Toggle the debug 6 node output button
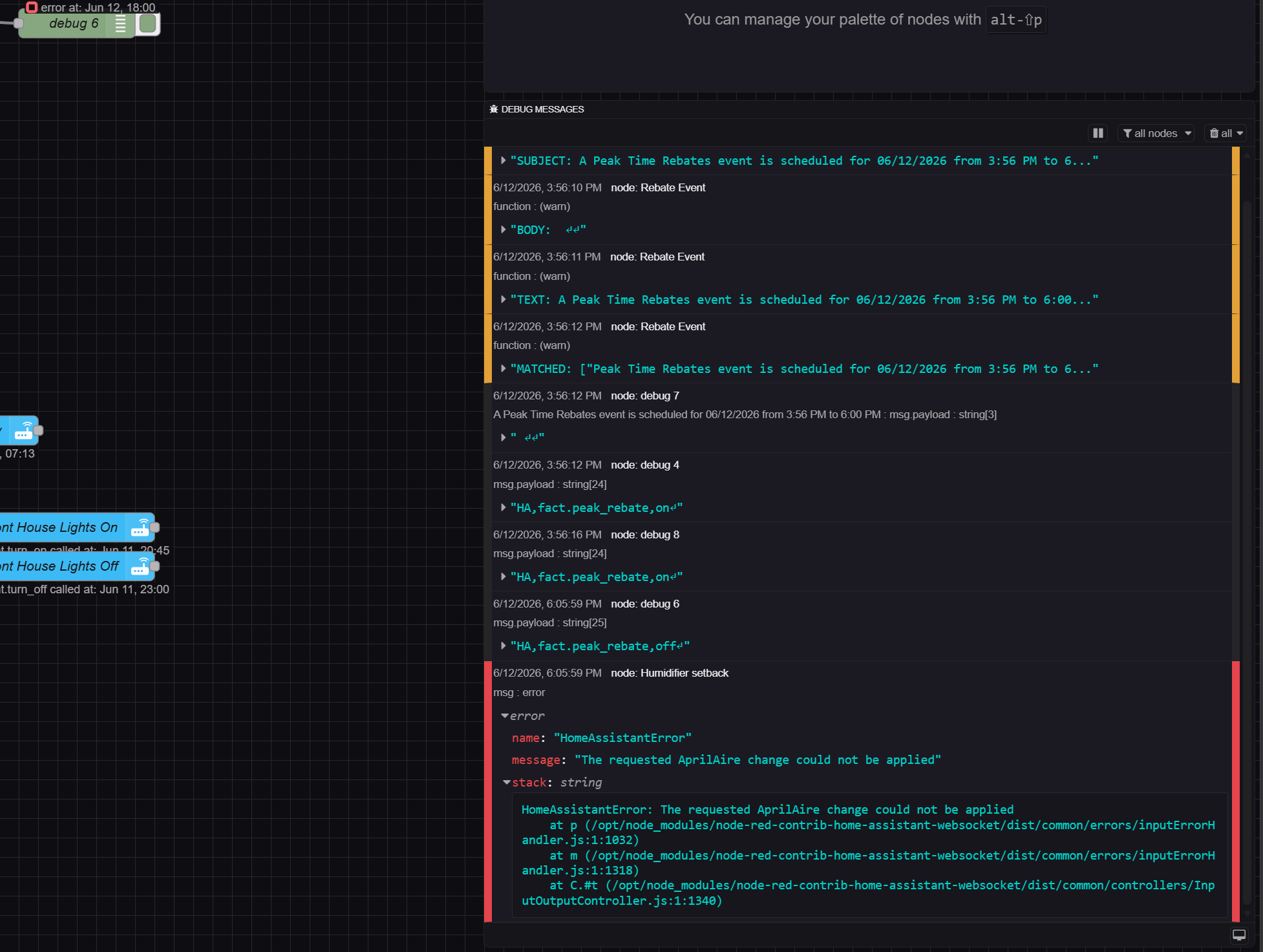This screenshot has height=952, width=1263. (x=148, y=24)
